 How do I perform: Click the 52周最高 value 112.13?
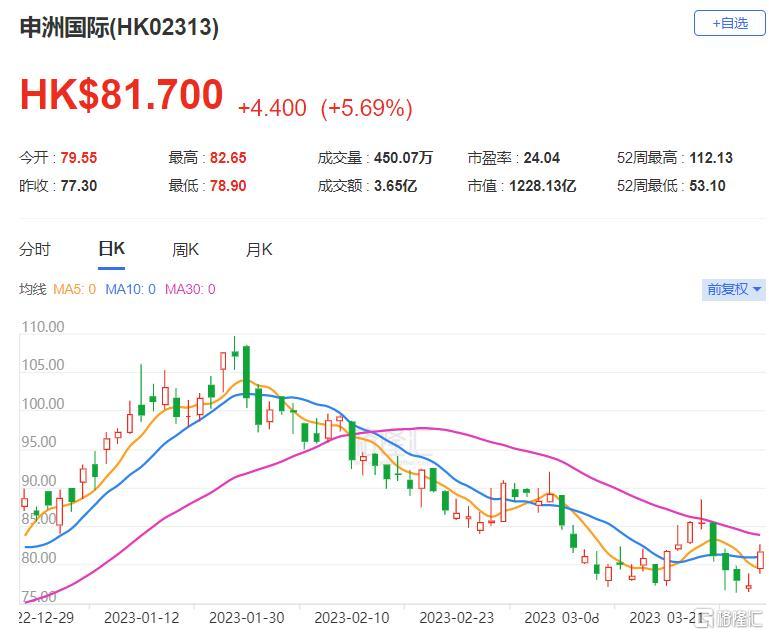coord(711,158)
